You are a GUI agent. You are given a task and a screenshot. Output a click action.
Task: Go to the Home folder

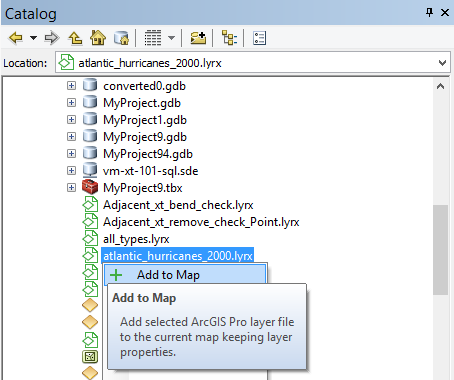point(98,38)
